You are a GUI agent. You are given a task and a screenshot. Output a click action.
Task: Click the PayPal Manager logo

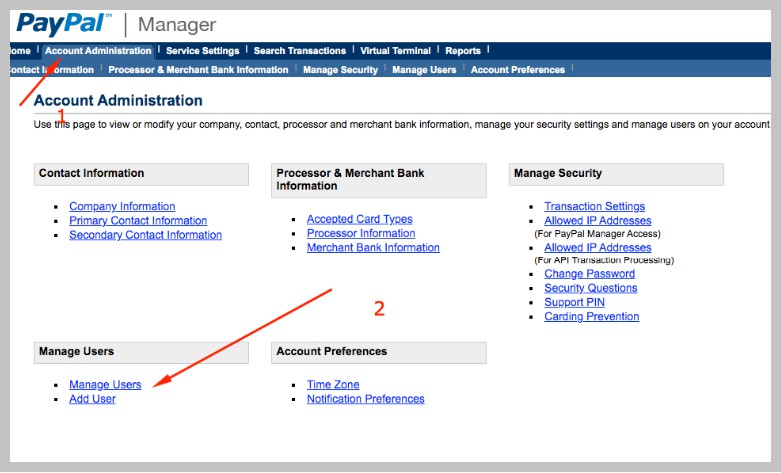[x=116, y=24]
